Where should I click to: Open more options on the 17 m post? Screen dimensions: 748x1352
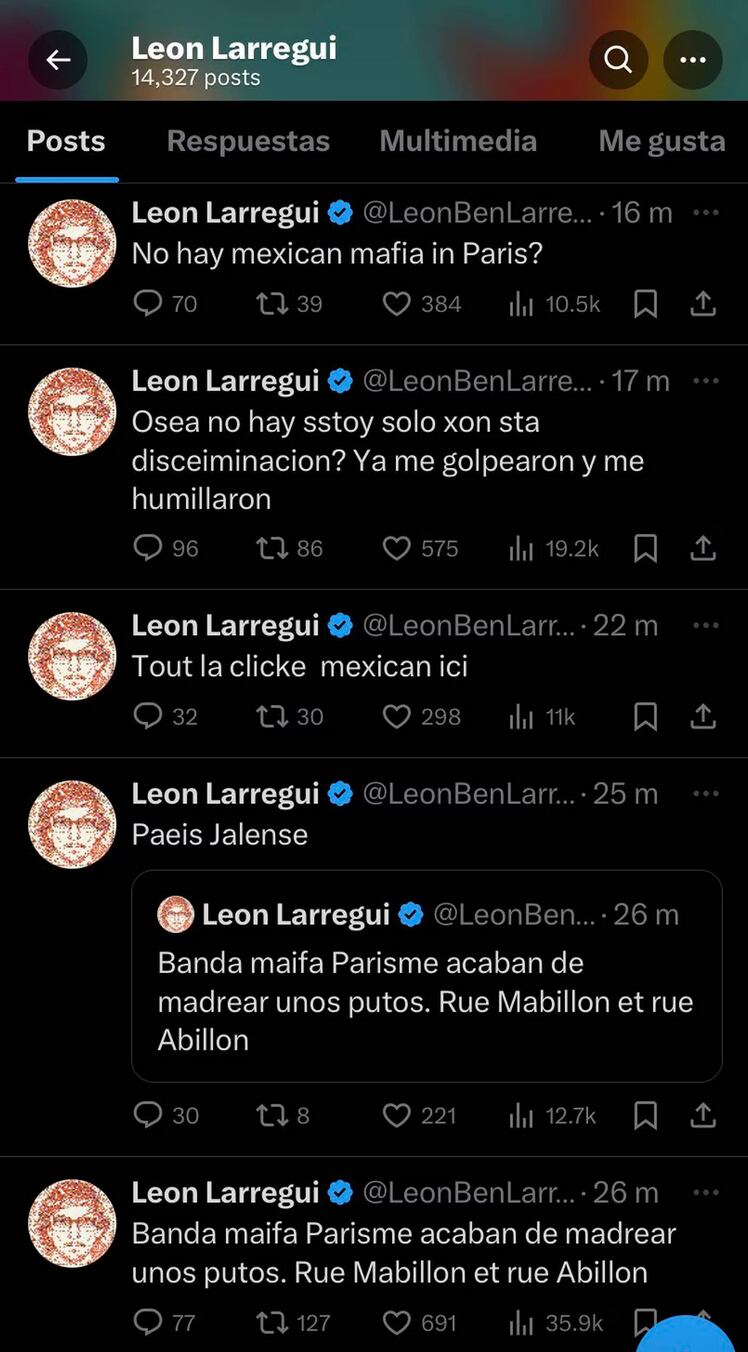pyautogui.click(x=706, y=381)
